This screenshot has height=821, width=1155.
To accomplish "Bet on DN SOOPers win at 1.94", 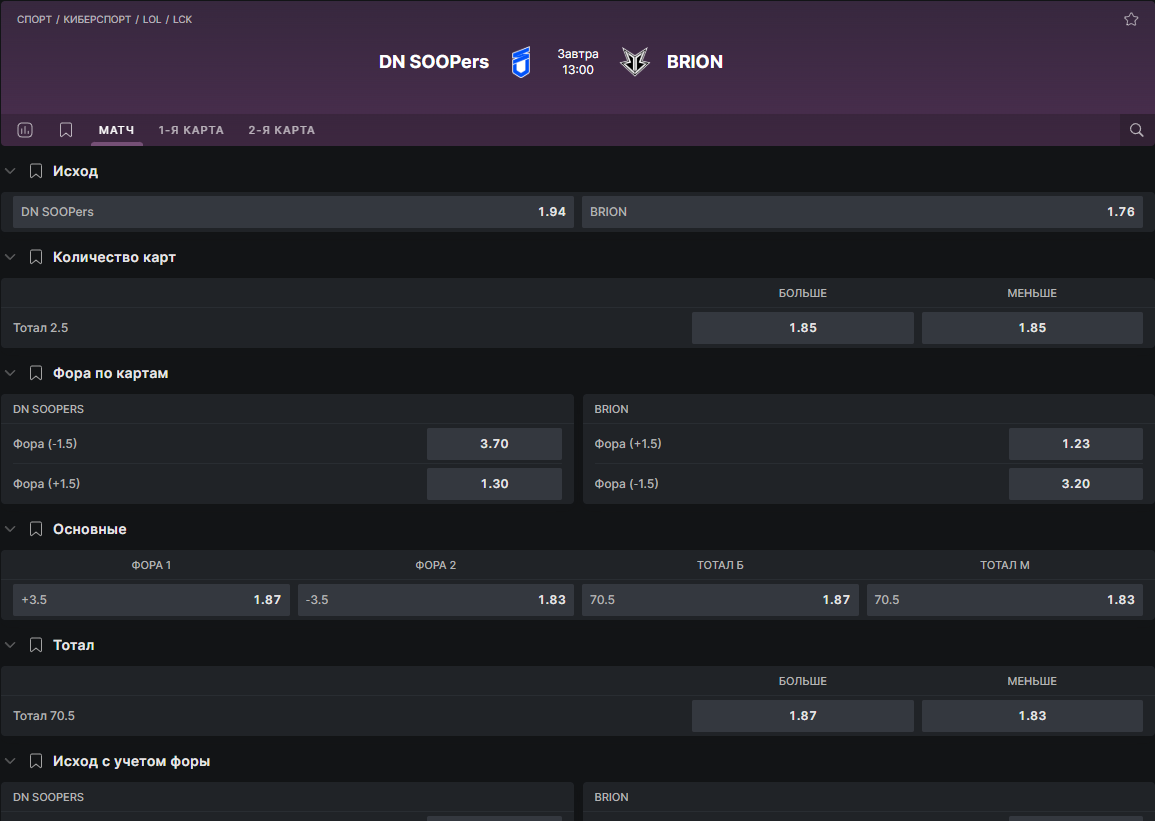I will [x=293, y=212].
